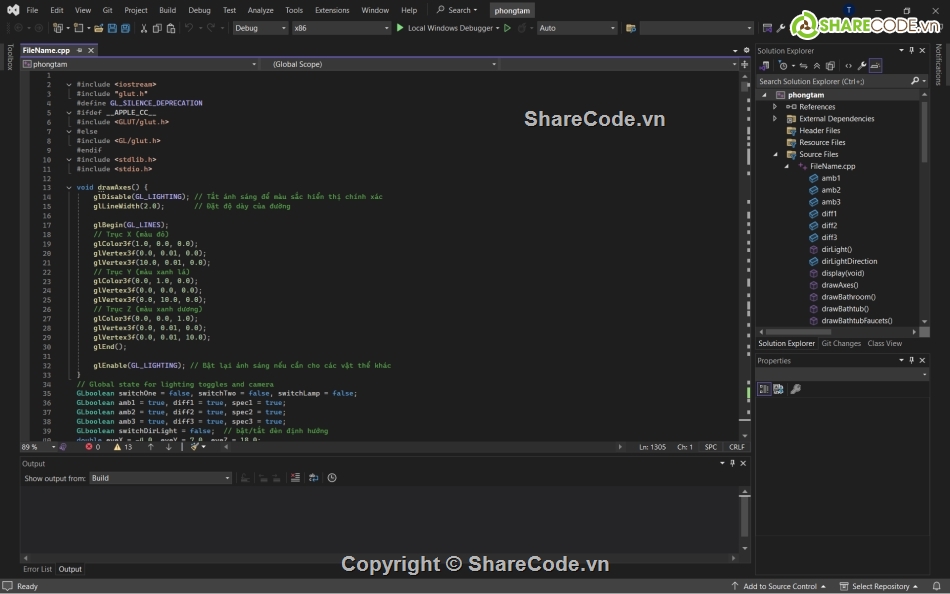Open the Auto dropdown in toolbar

click(x=577, y=28)
